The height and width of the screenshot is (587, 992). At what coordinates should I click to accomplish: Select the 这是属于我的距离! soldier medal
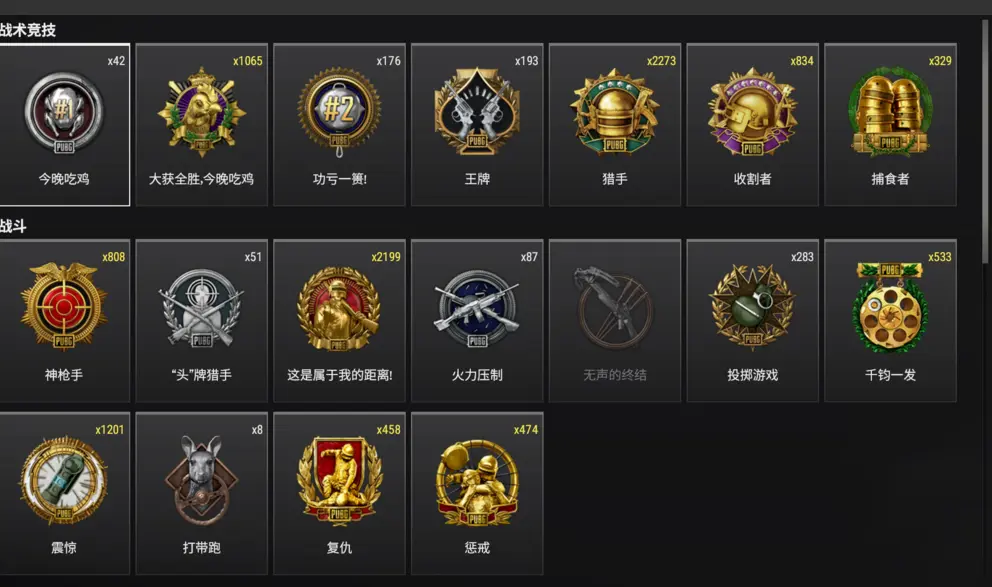pos(340,321)
